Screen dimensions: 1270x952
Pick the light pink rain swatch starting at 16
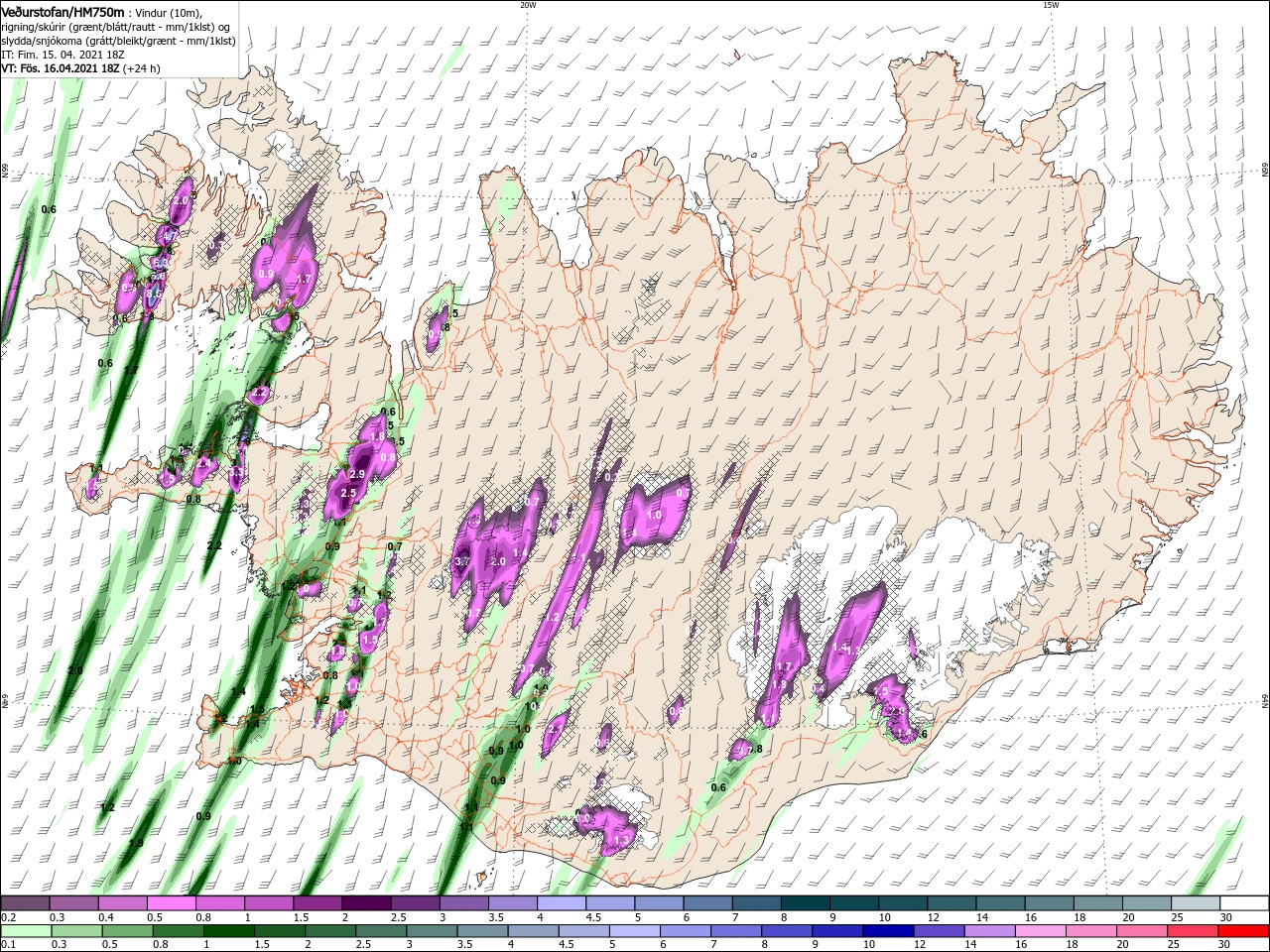tap(1040, 931)
